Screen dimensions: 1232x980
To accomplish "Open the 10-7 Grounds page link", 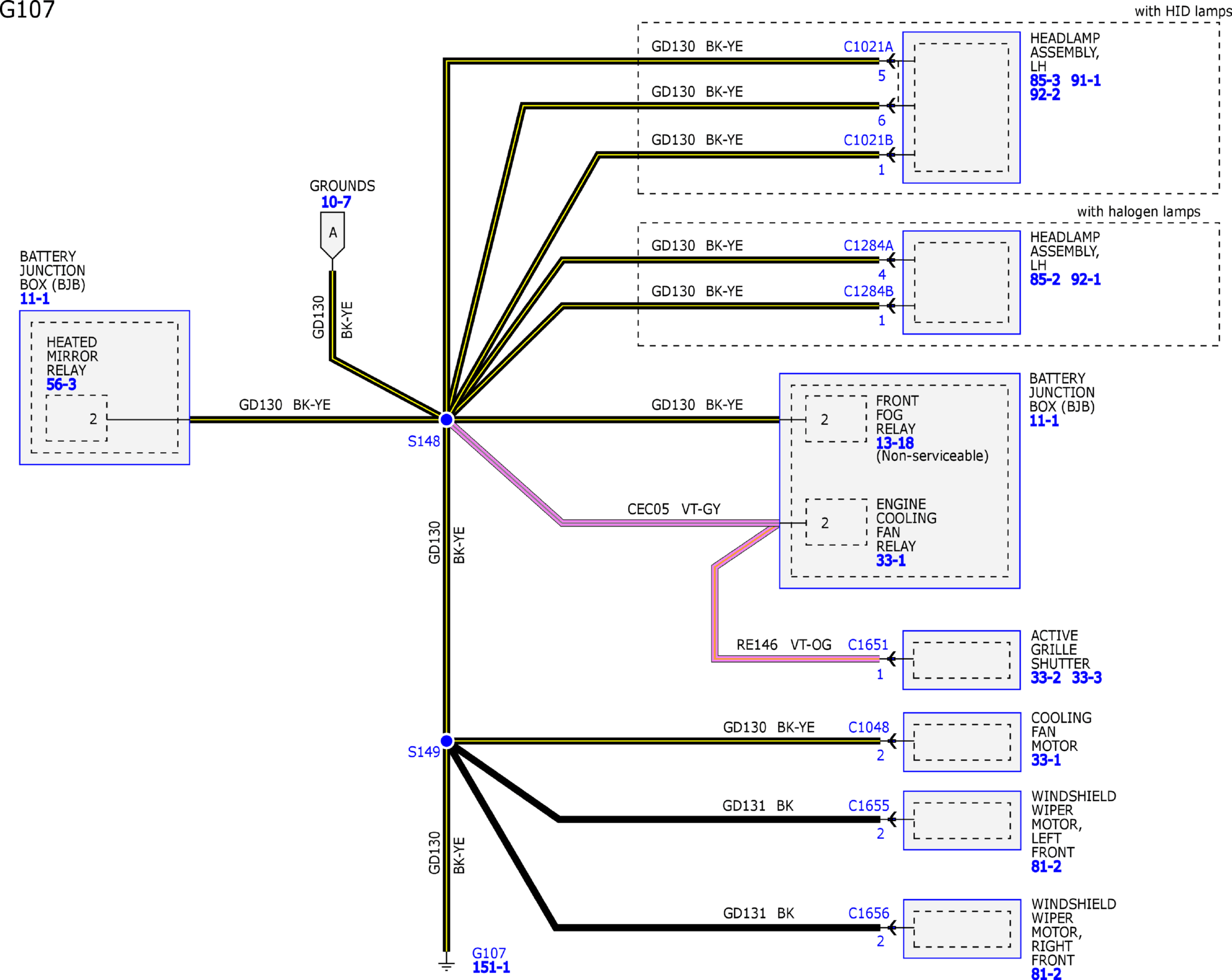I will (x=336, y=202).
